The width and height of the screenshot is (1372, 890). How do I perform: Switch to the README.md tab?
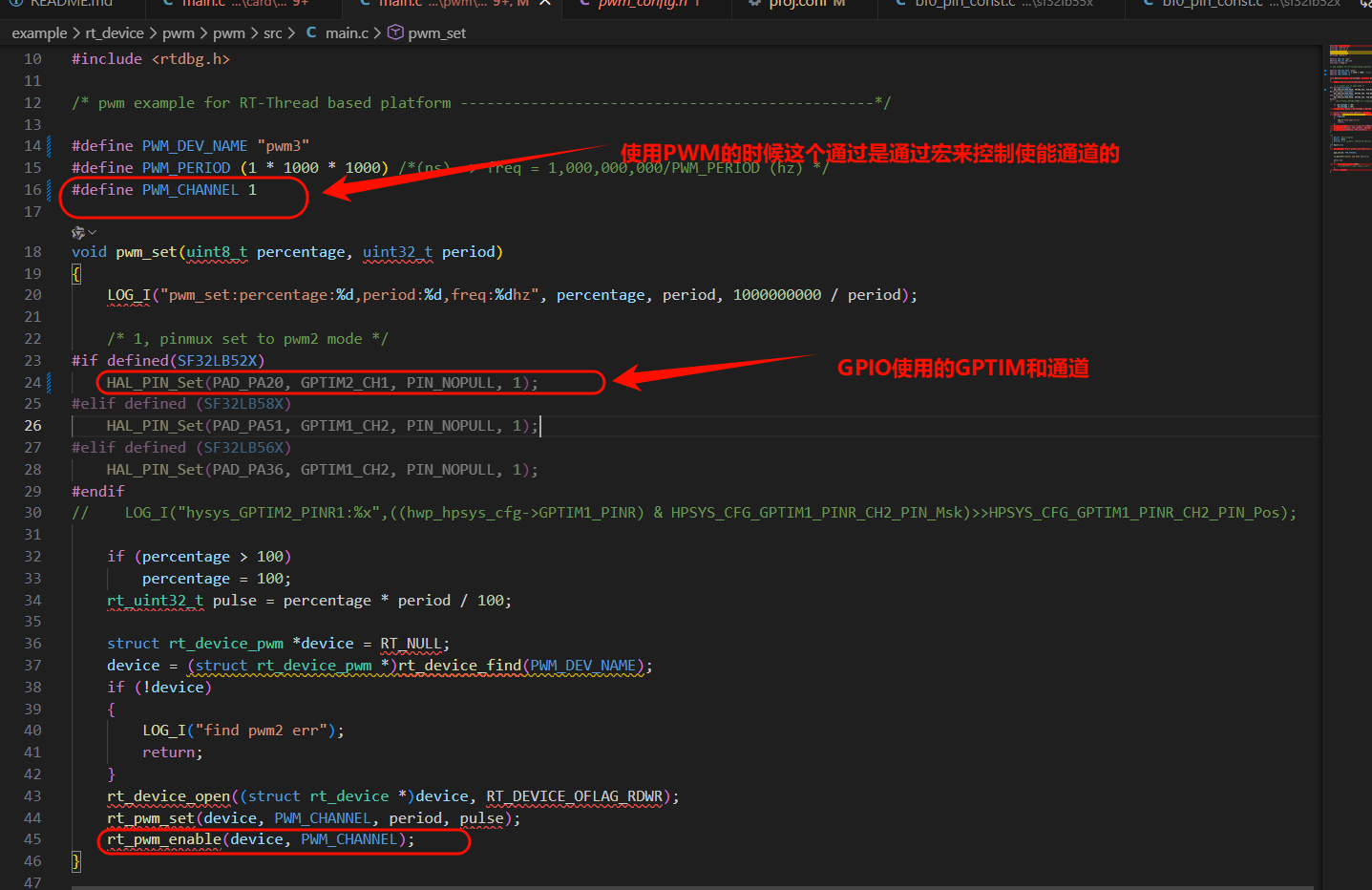[71, 4]
